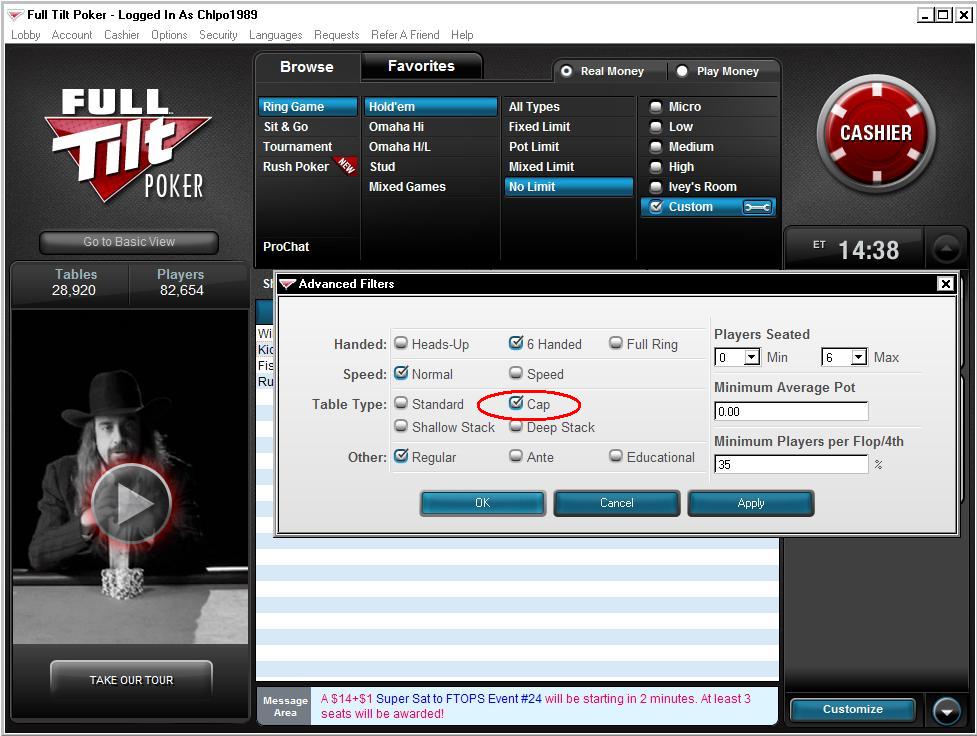Click the round arrow button beside the clock
The width and height of the screenshot is (977, 736).
coord(946,249)
